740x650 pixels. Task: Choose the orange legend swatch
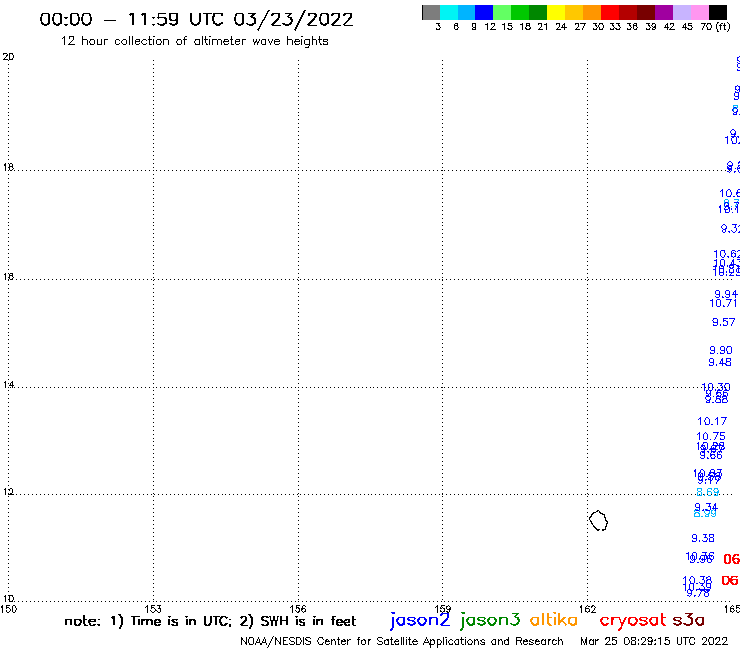click(x=592, y=12)
